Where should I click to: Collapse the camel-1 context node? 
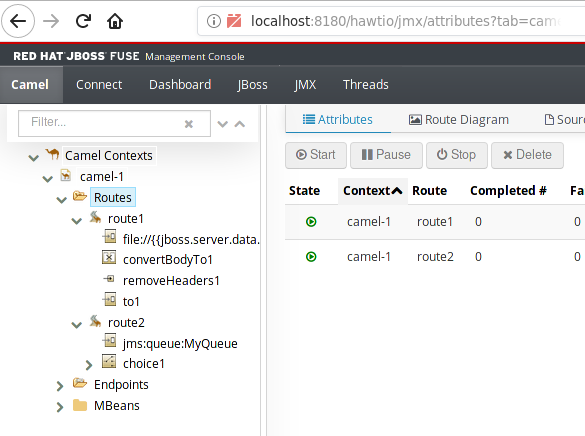[x=48, y=179]
